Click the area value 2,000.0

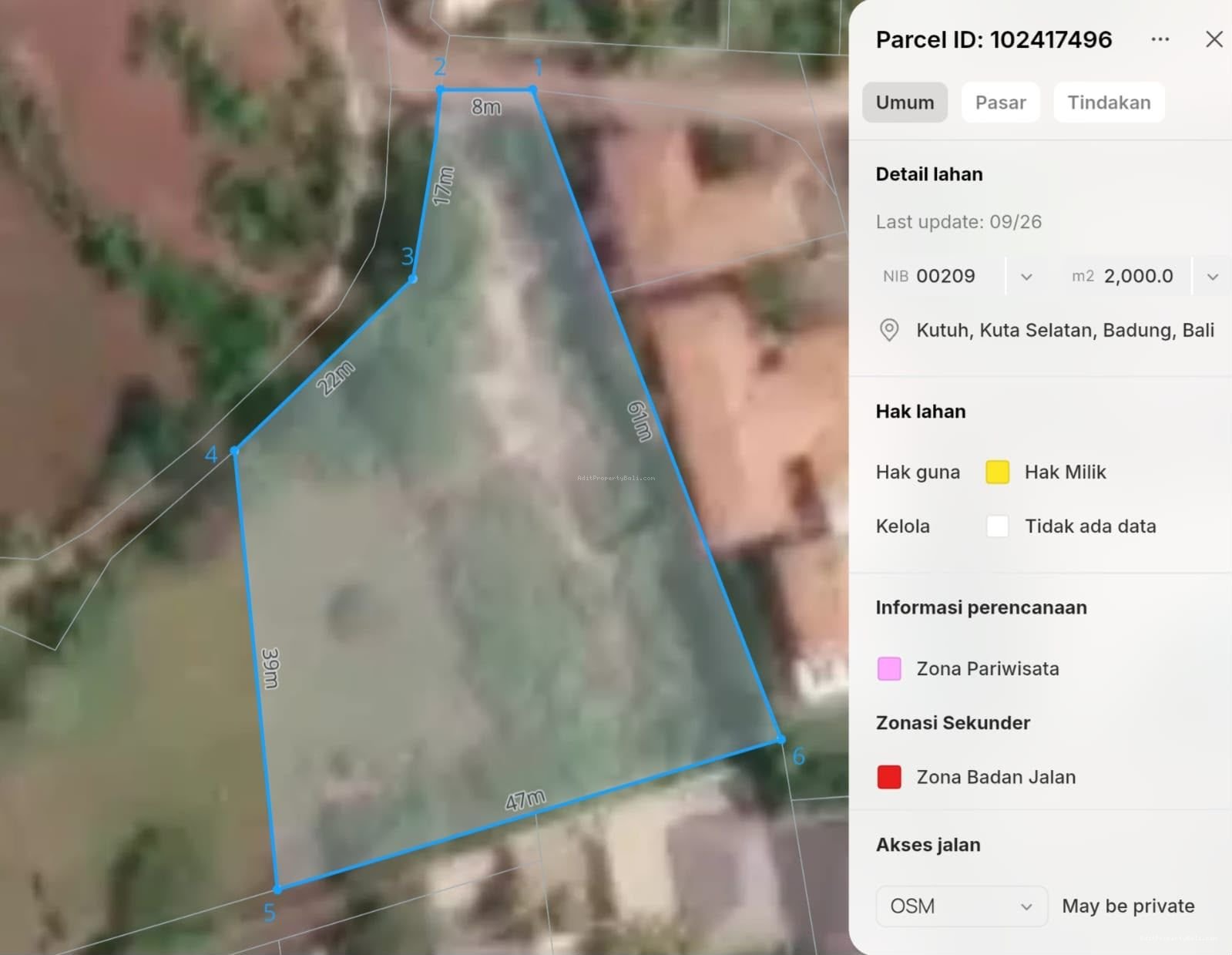(1138, 276)
